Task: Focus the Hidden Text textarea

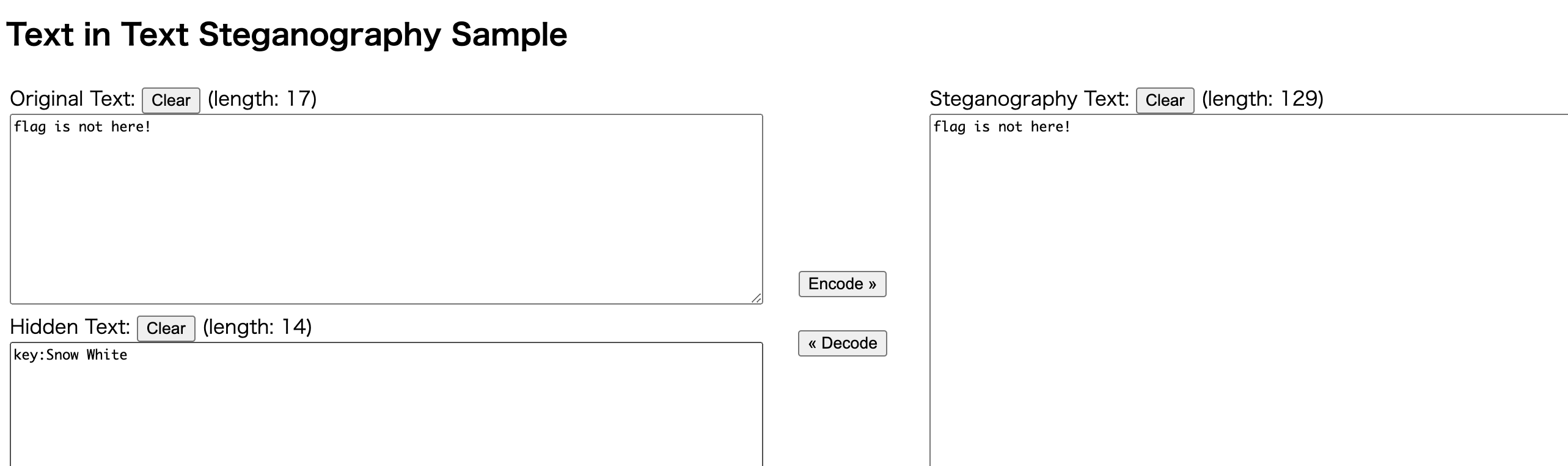Action: [386, 416]
